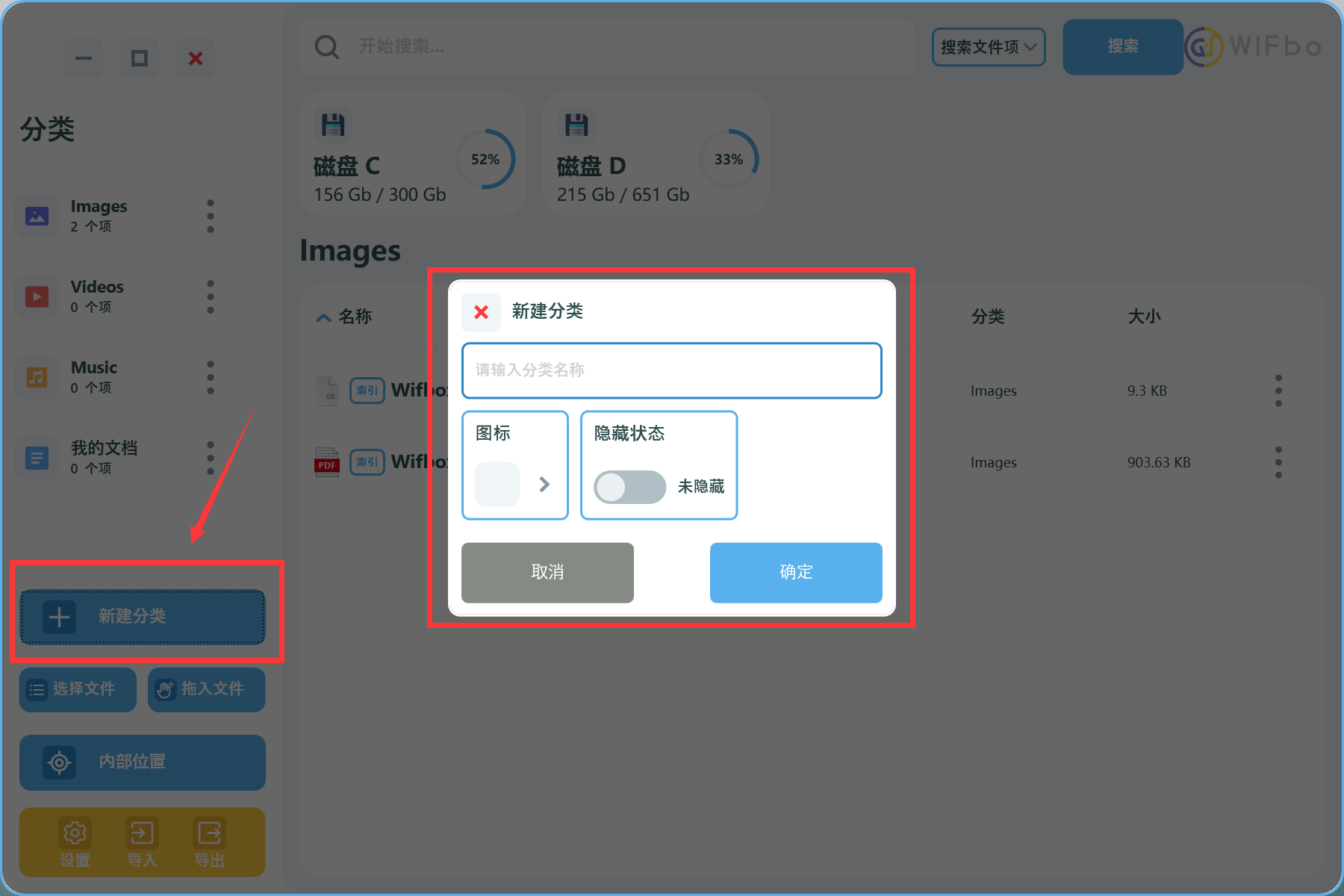
Task: Select the Images category icon
Action: [37, 217]
